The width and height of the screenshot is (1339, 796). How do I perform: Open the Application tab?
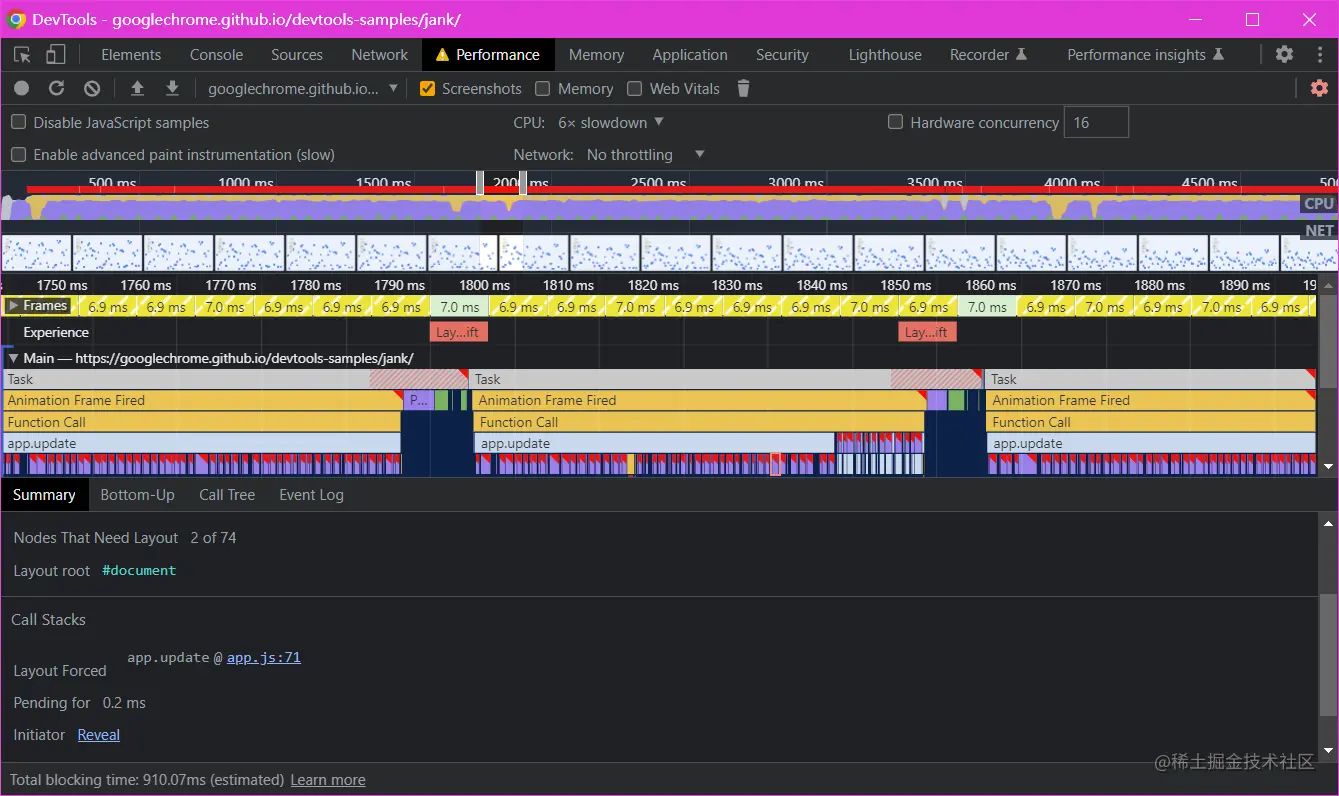tap(690, 55)
